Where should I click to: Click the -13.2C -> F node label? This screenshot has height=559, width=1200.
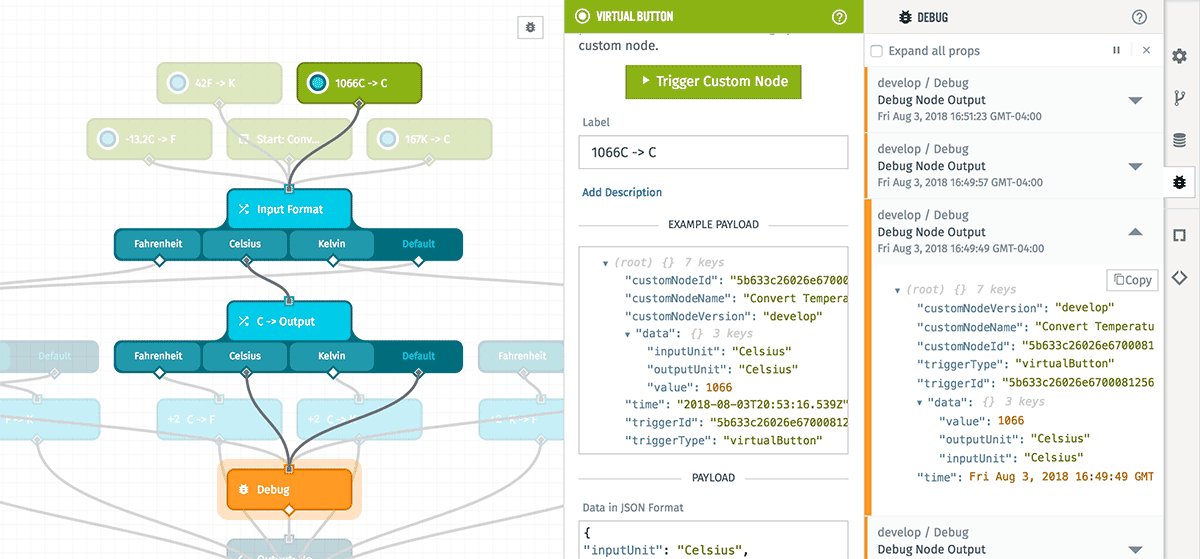pyautogui.click(x=152, y=140)
